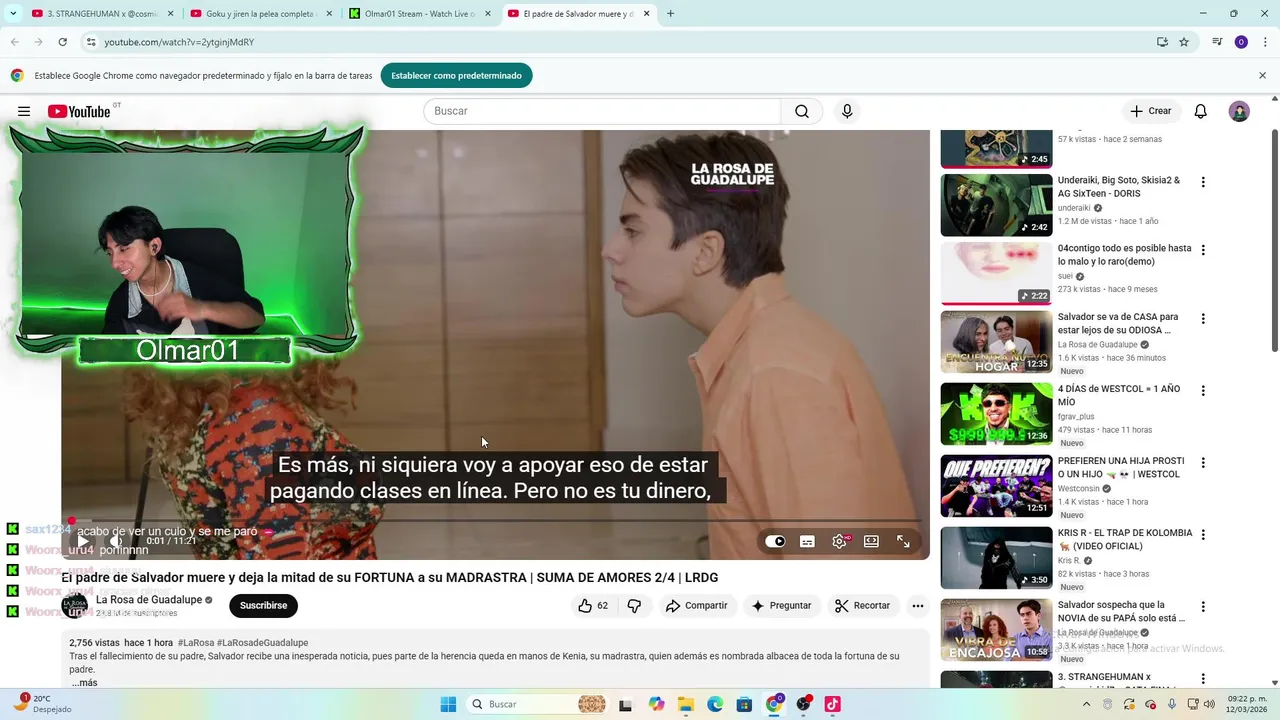Screen dimensions: 1280x720
Task: Open File Explorer from the taskbar
Action: coord(685,704)
